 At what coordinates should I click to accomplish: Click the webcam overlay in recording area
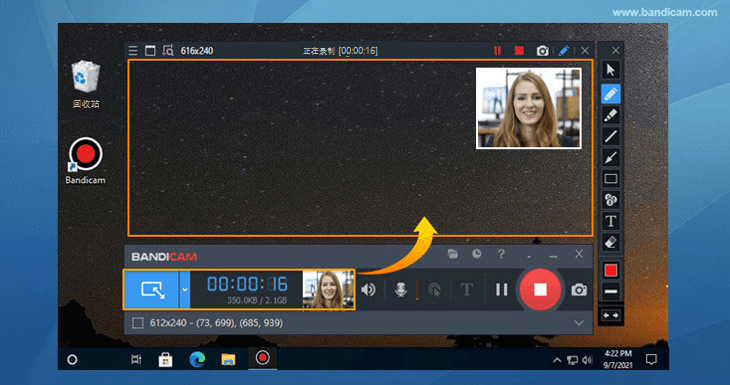coord(528,108)
